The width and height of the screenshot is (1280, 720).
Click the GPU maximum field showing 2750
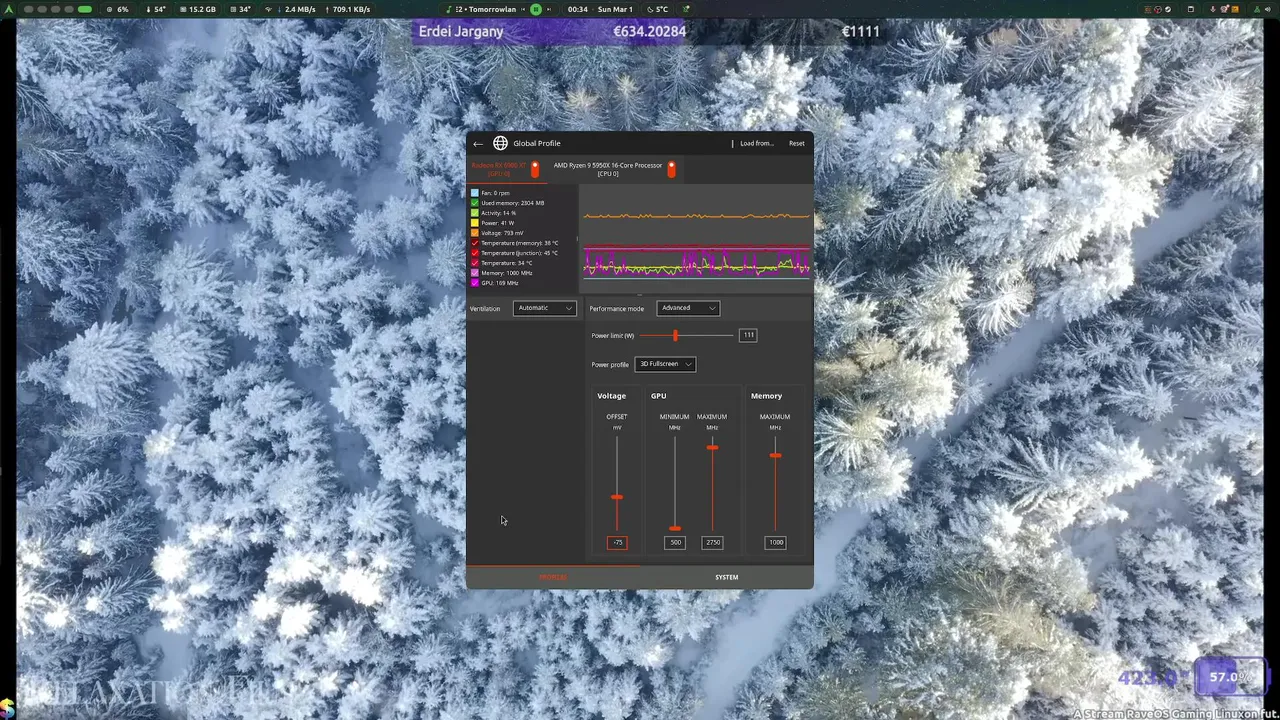pos(712,542)
